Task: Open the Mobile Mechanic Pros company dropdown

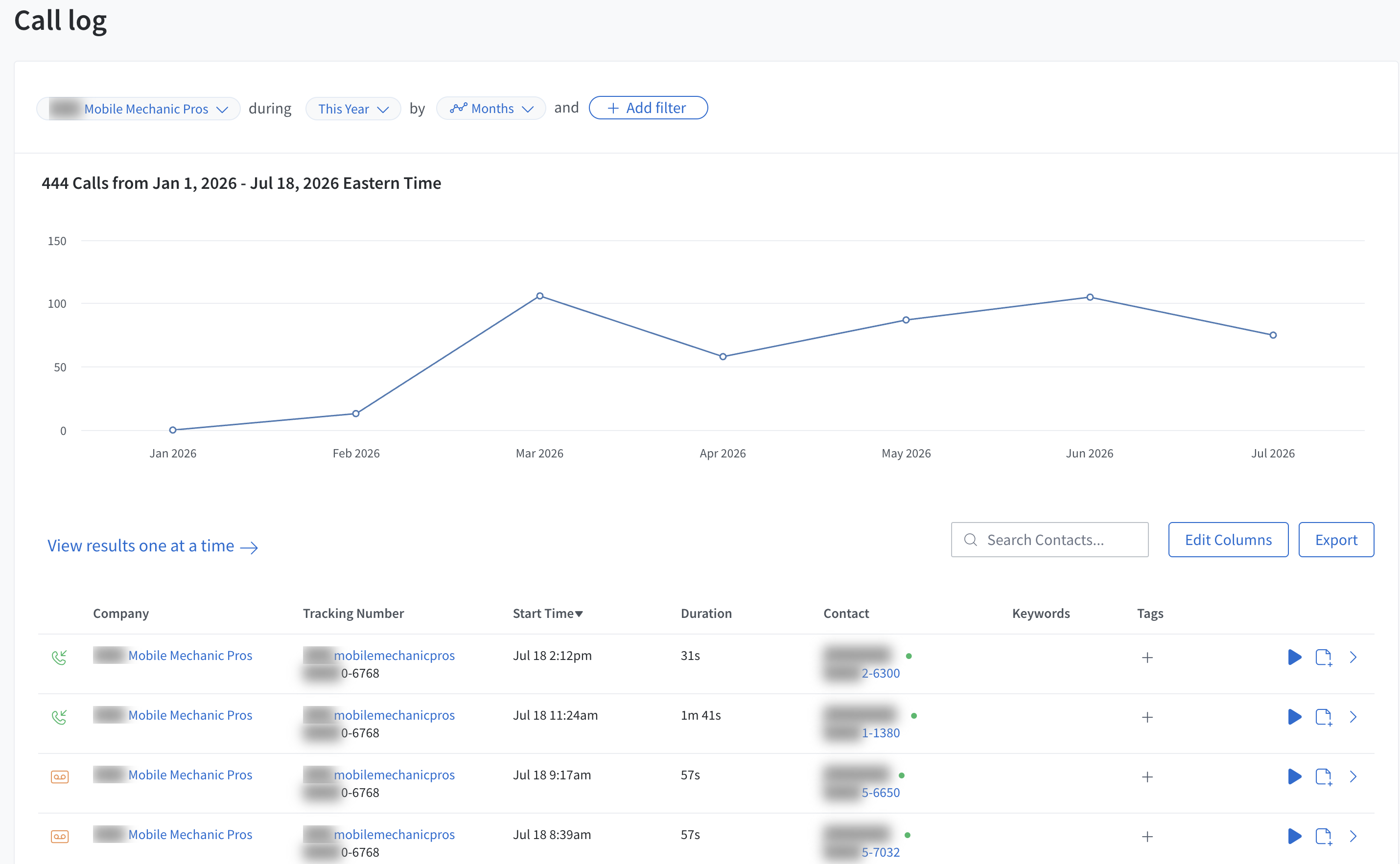Action: pos(139,109)
